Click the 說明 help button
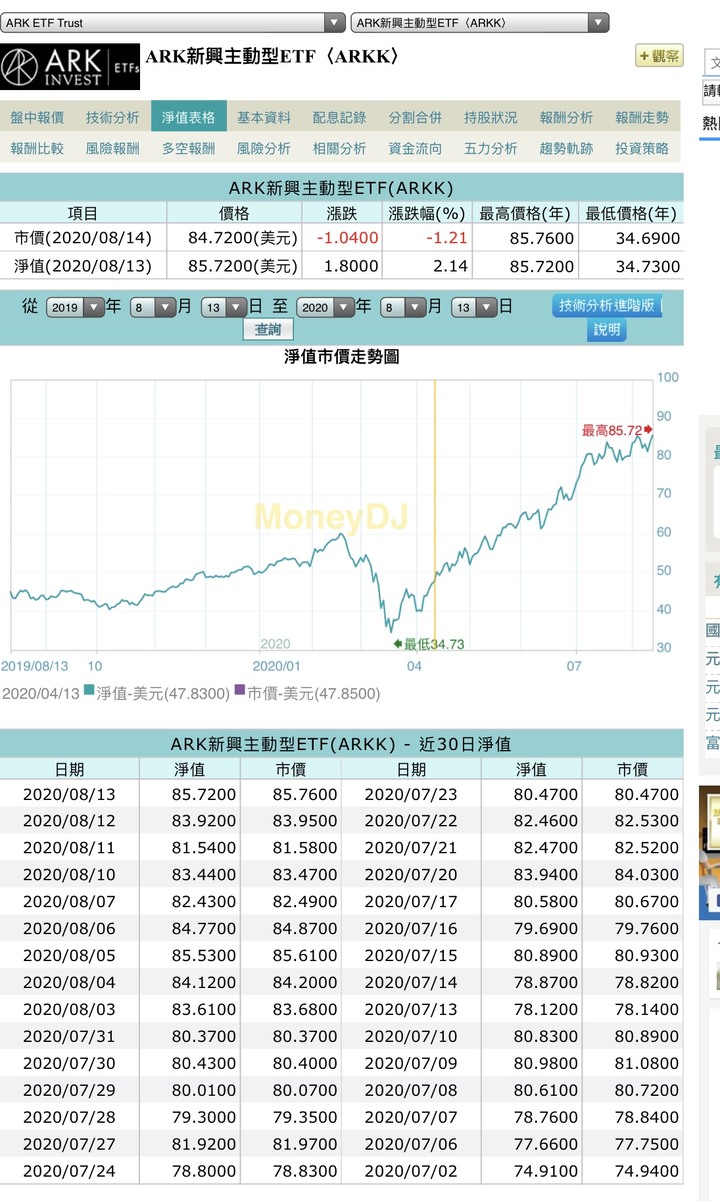Image resolution: width=720 pixels, height=1201 pixels. click(607, 329)
